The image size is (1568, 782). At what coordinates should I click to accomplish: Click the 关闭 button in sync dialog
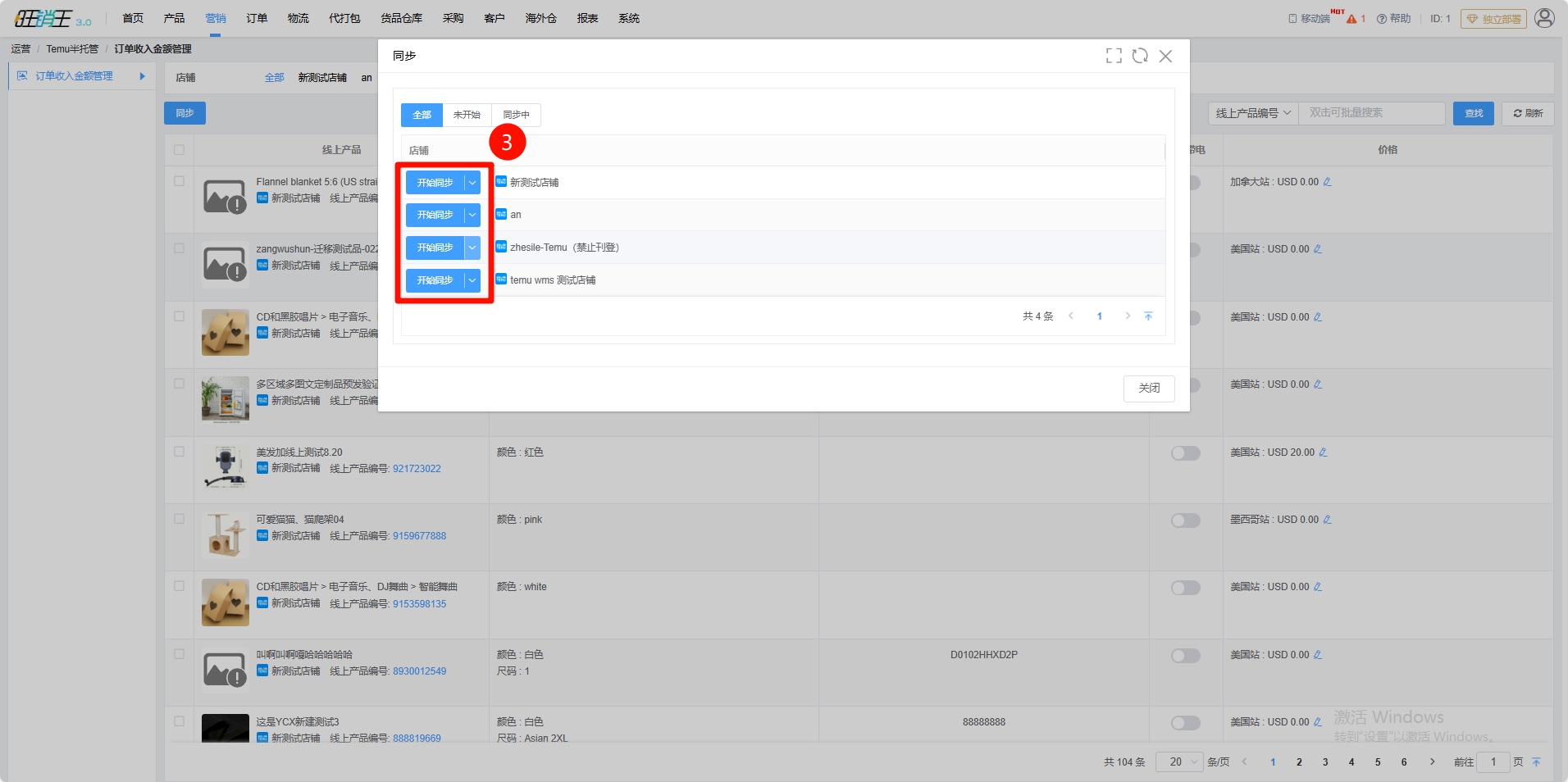(1148, 388)
